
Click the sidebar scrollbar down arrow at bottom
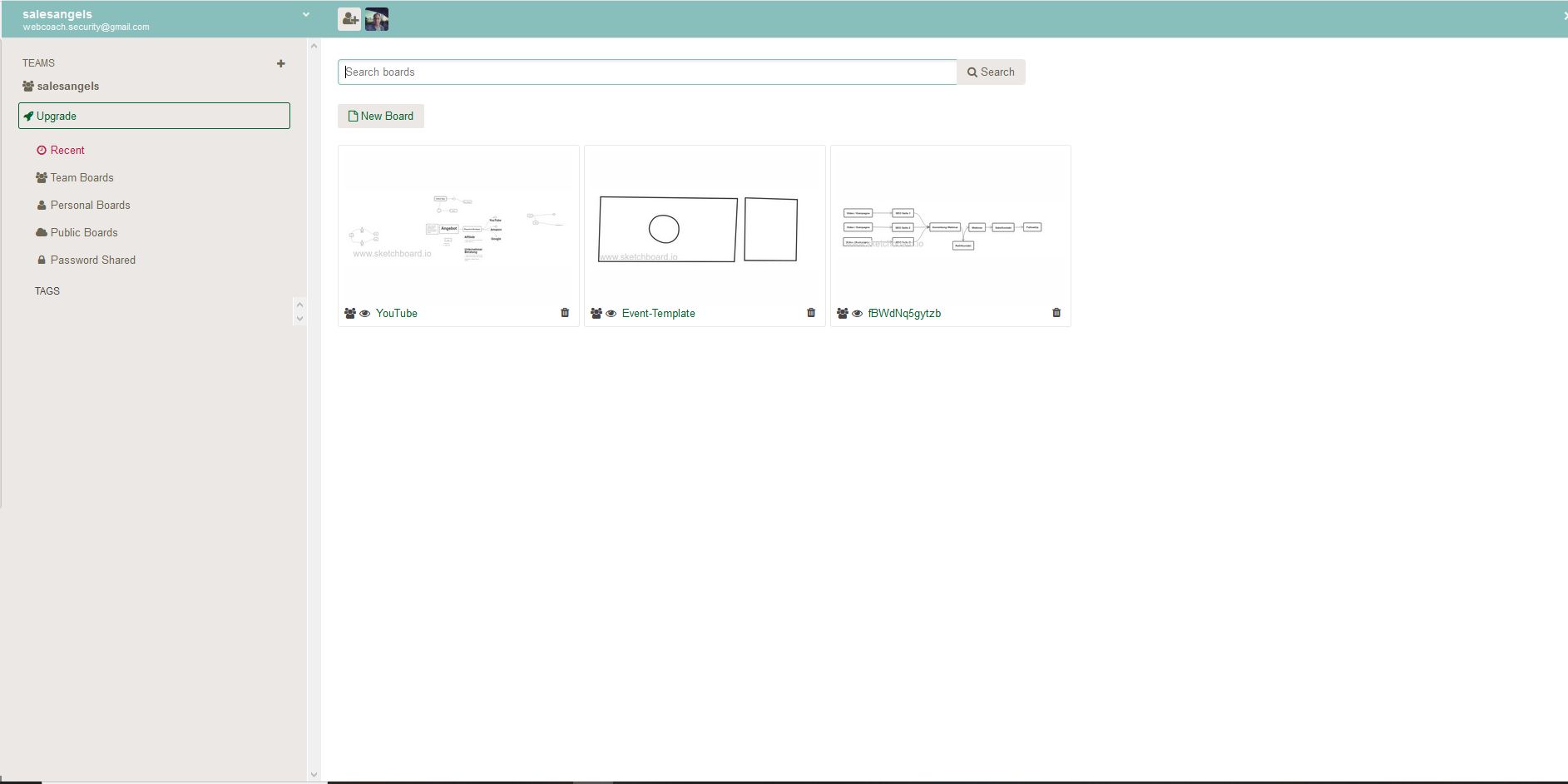(314, 774)
